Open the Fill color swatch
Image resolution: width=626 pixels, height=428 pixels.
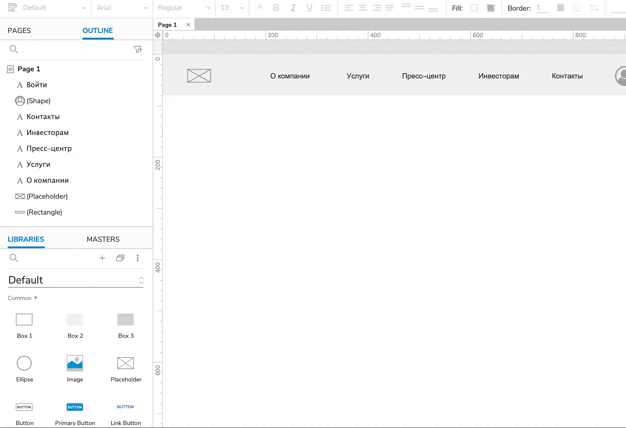[474, 8]
